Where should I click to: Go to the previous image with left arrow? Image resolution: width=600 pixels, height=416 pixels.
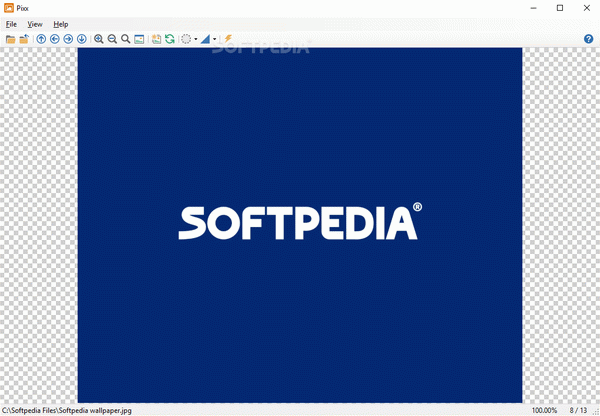55,39
